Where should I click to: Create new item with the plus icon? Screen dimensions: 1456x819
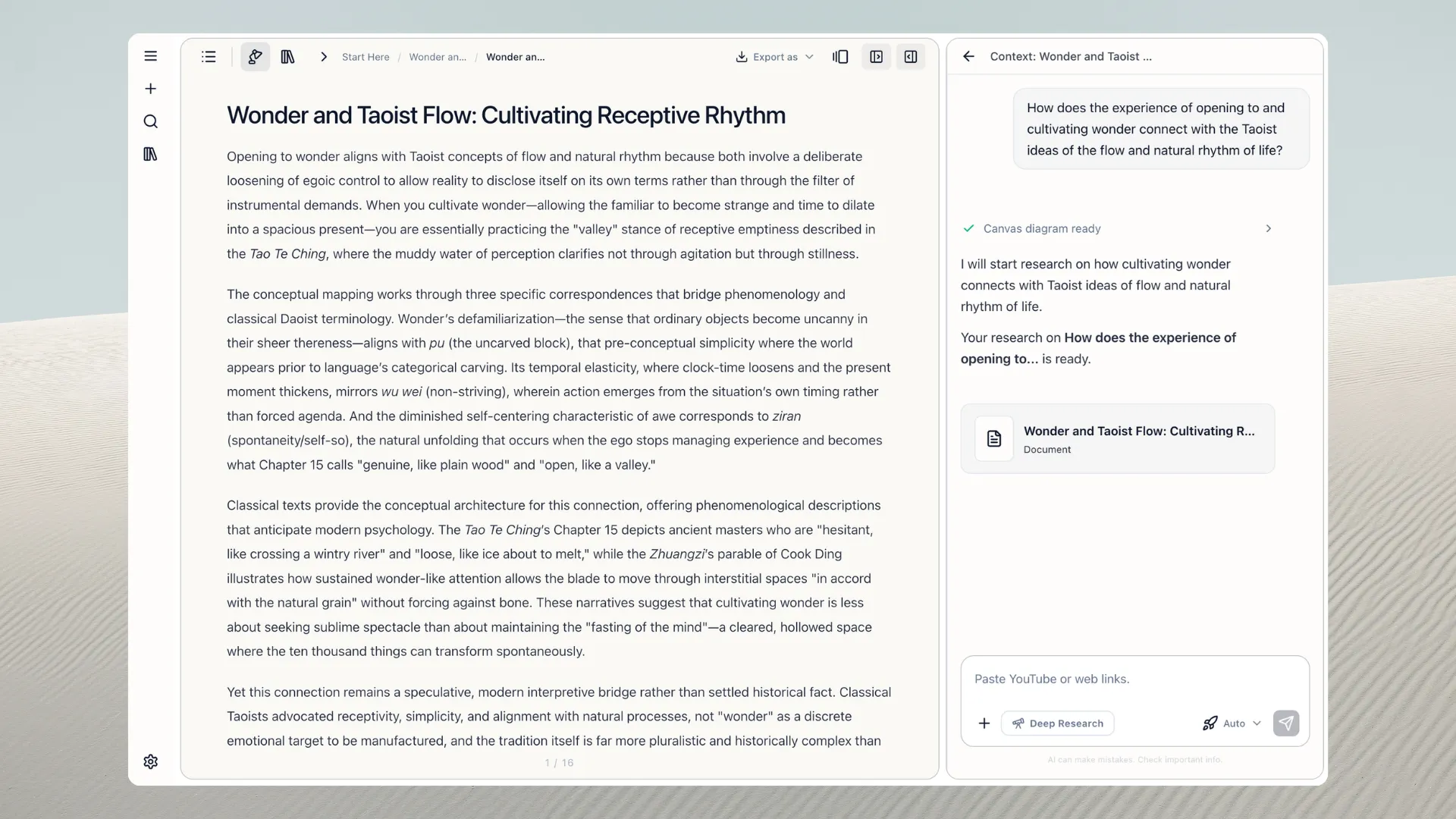tap(150, 89)
